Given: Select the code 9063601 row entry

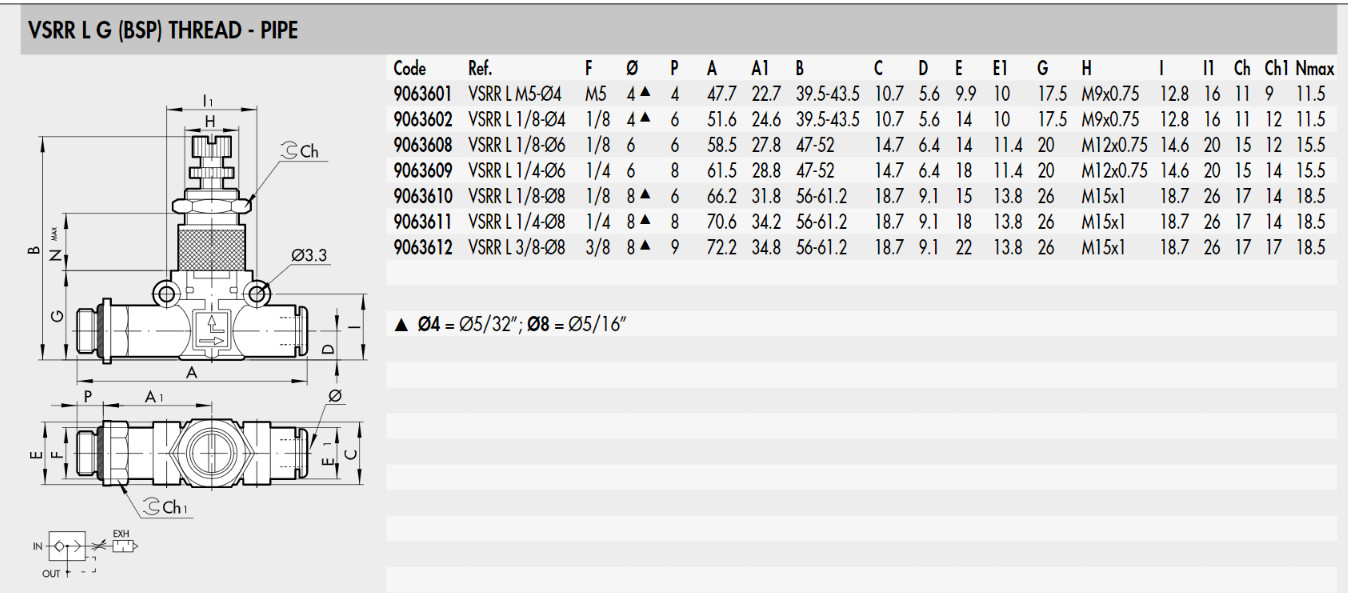Looking at the screenshot, I should [x=423, y=94].
